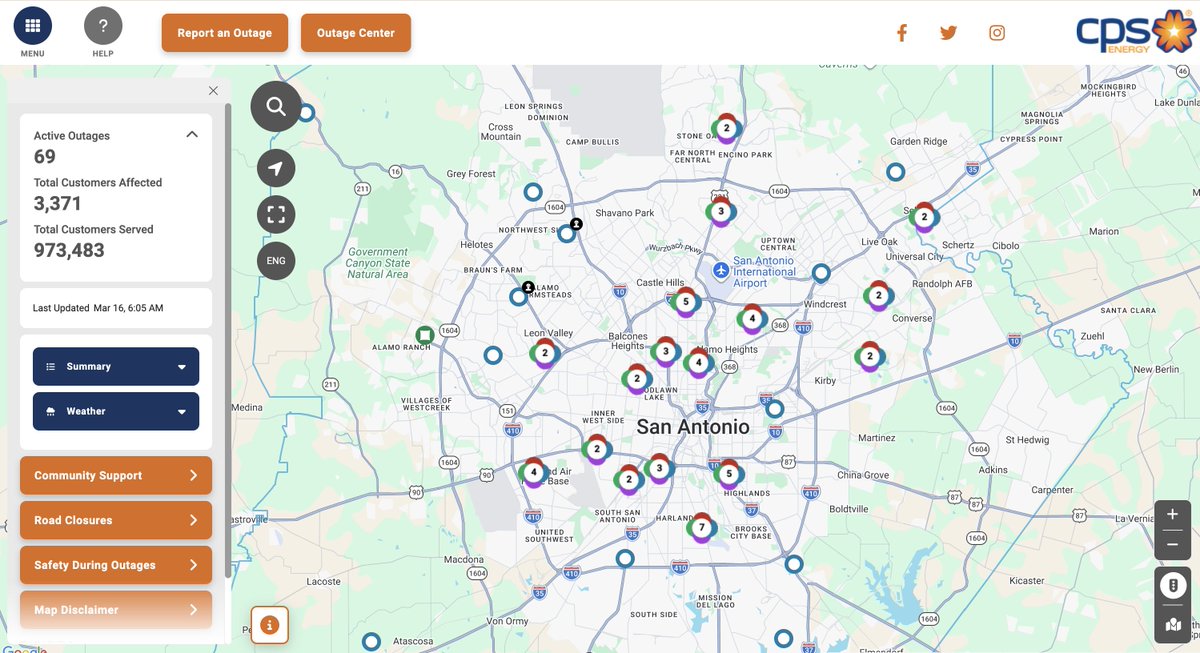Show the map legend icon
Viewport: 1200px width, 653px height.
click(x=1172, y=586)
